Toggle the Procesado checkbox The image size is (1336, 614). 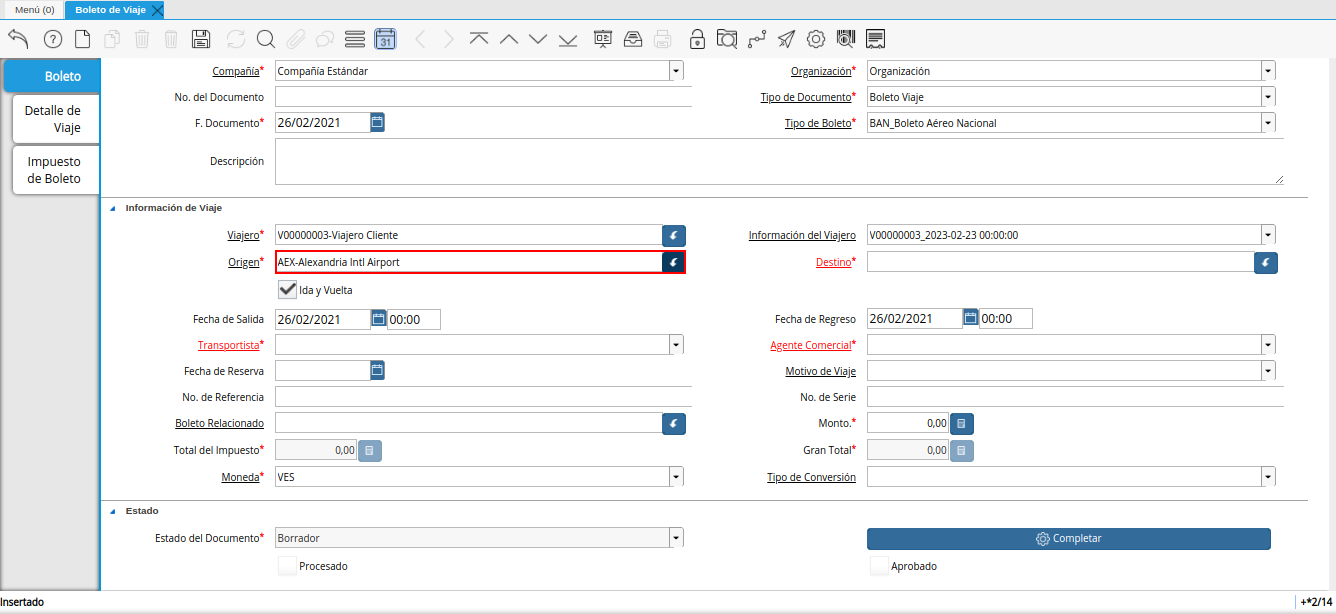[287, 566]
